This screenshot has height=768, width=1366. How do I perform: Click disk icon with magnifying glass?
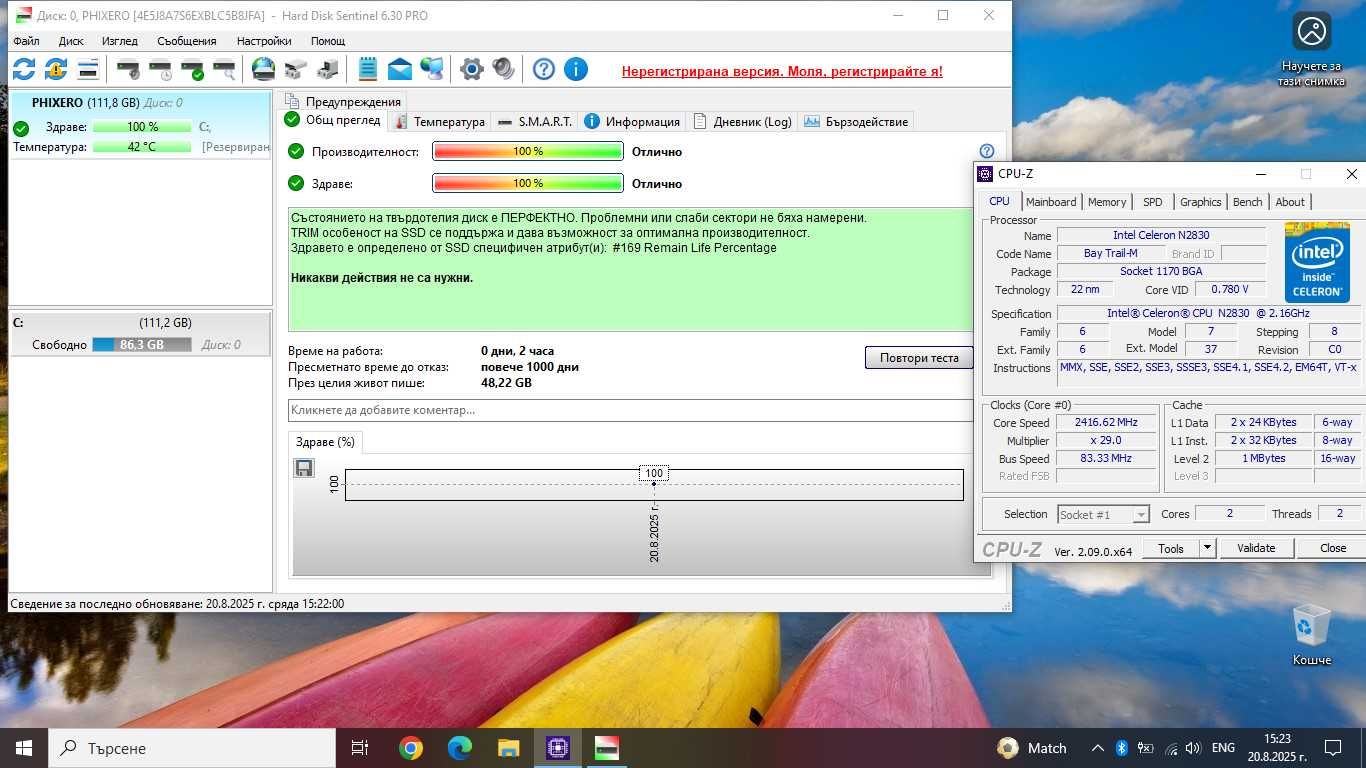[x=224, y=69]
